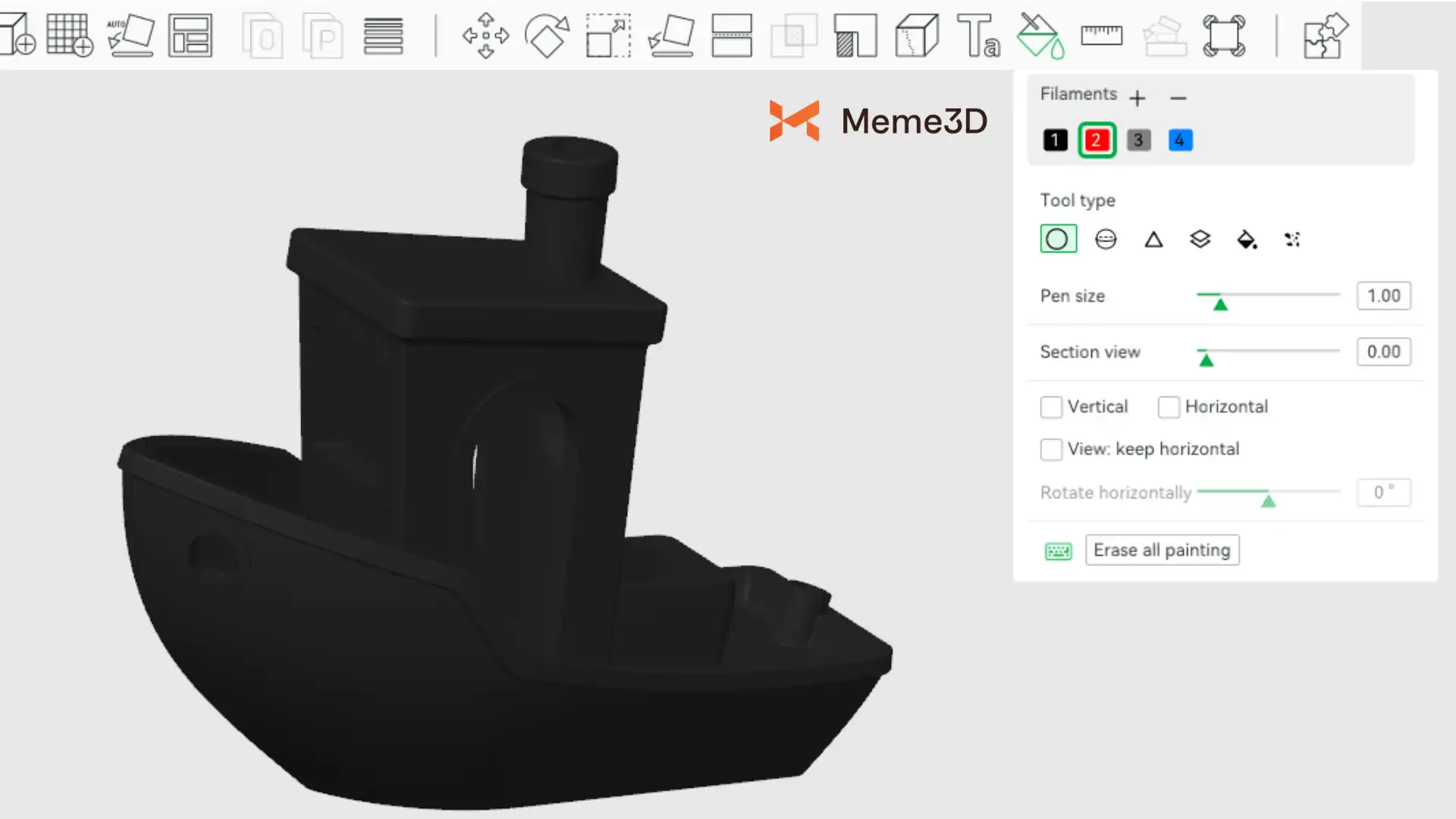Open the Assembly view puzzle icon
This screenshot has width=1456, height=819.
[x=1324, y=35]
